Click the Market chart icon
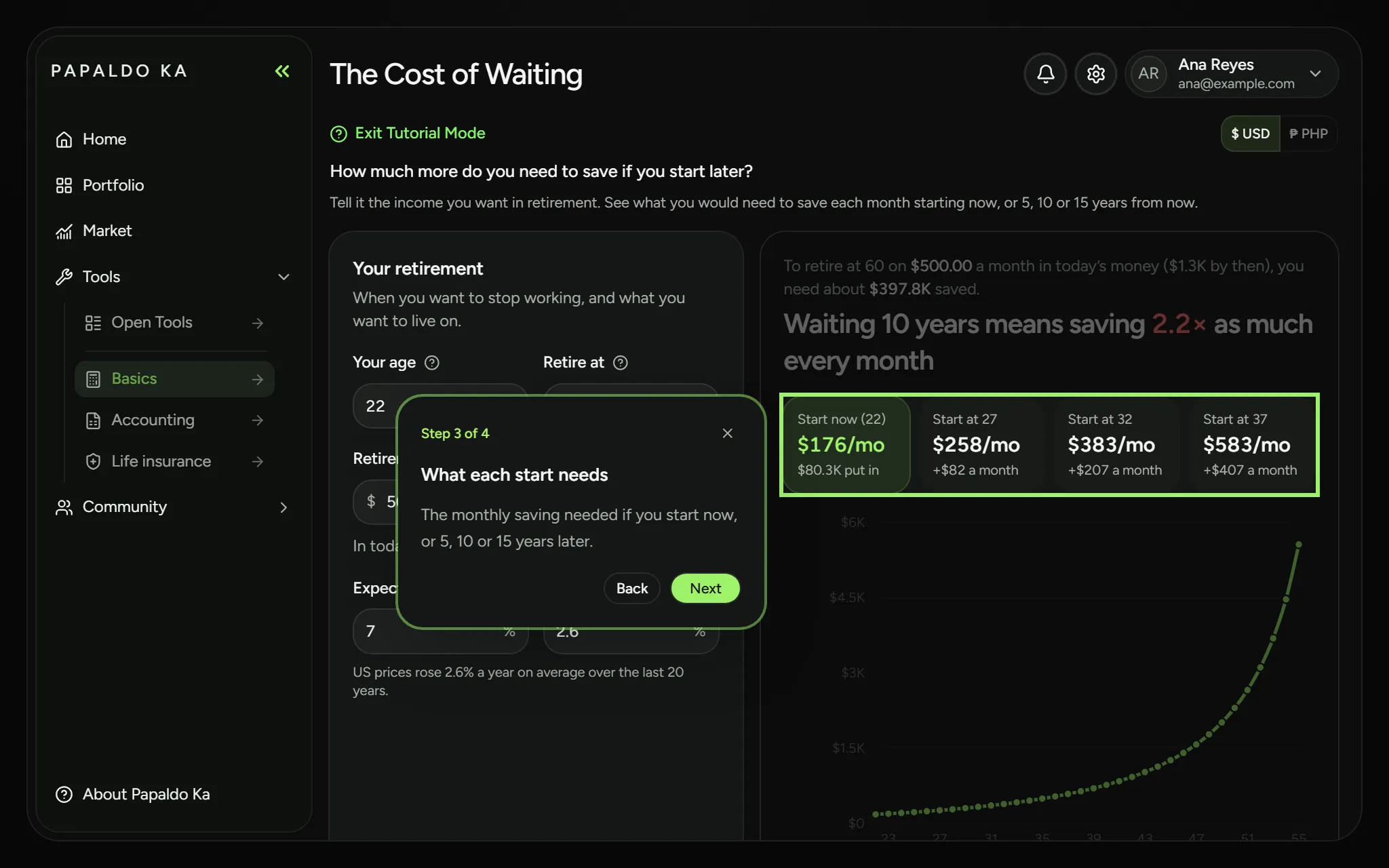 (64, 231)
